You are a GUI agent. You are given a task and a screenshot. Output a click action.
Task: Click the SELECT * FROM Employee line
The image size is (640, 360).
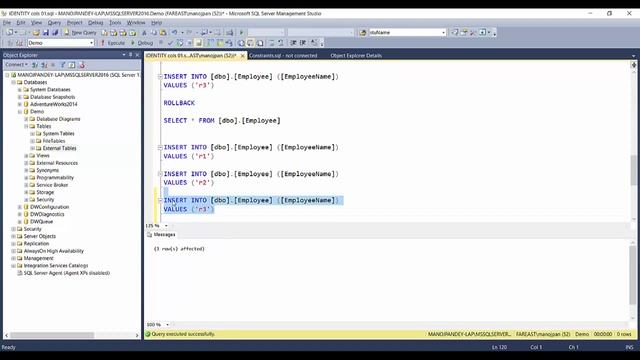tap(222, 120)
